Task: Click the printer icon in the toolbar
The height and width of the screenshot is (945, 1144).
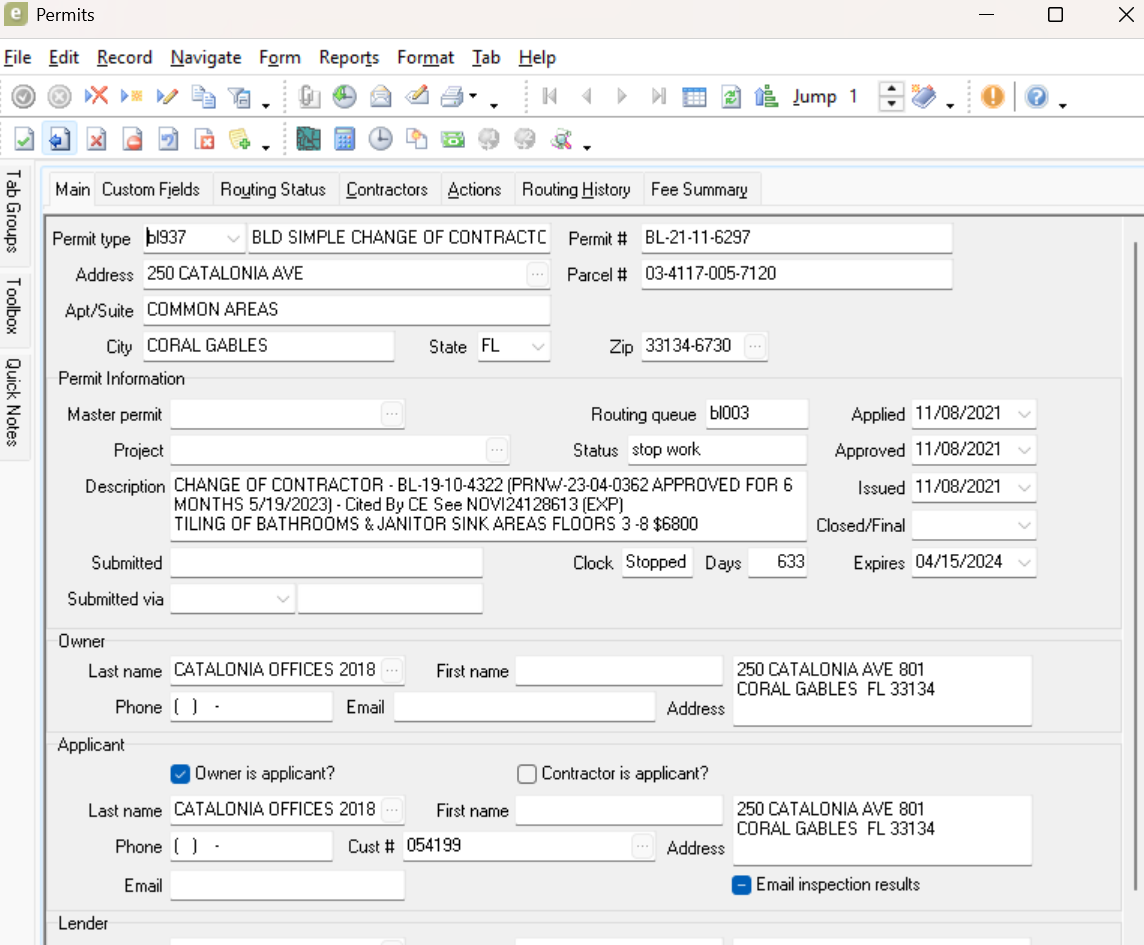Action: (452, 97)
